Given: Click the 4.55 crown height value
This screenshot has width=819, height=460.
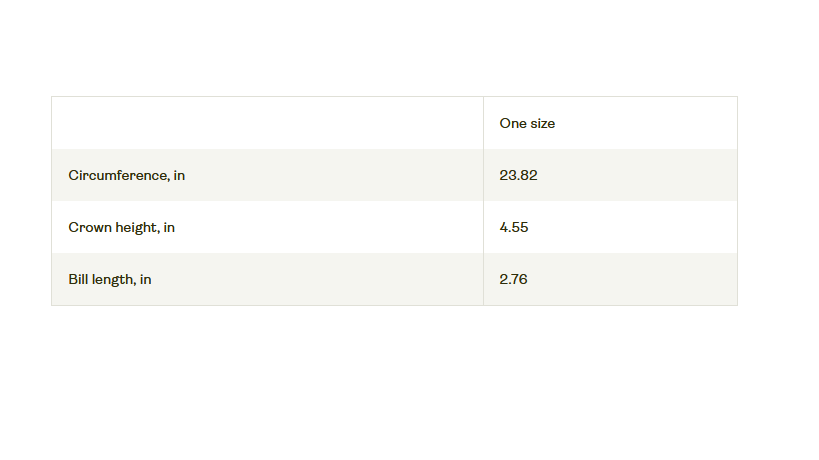Looking at the screenshot, I should pyautogui.click(x=514, y=227).
